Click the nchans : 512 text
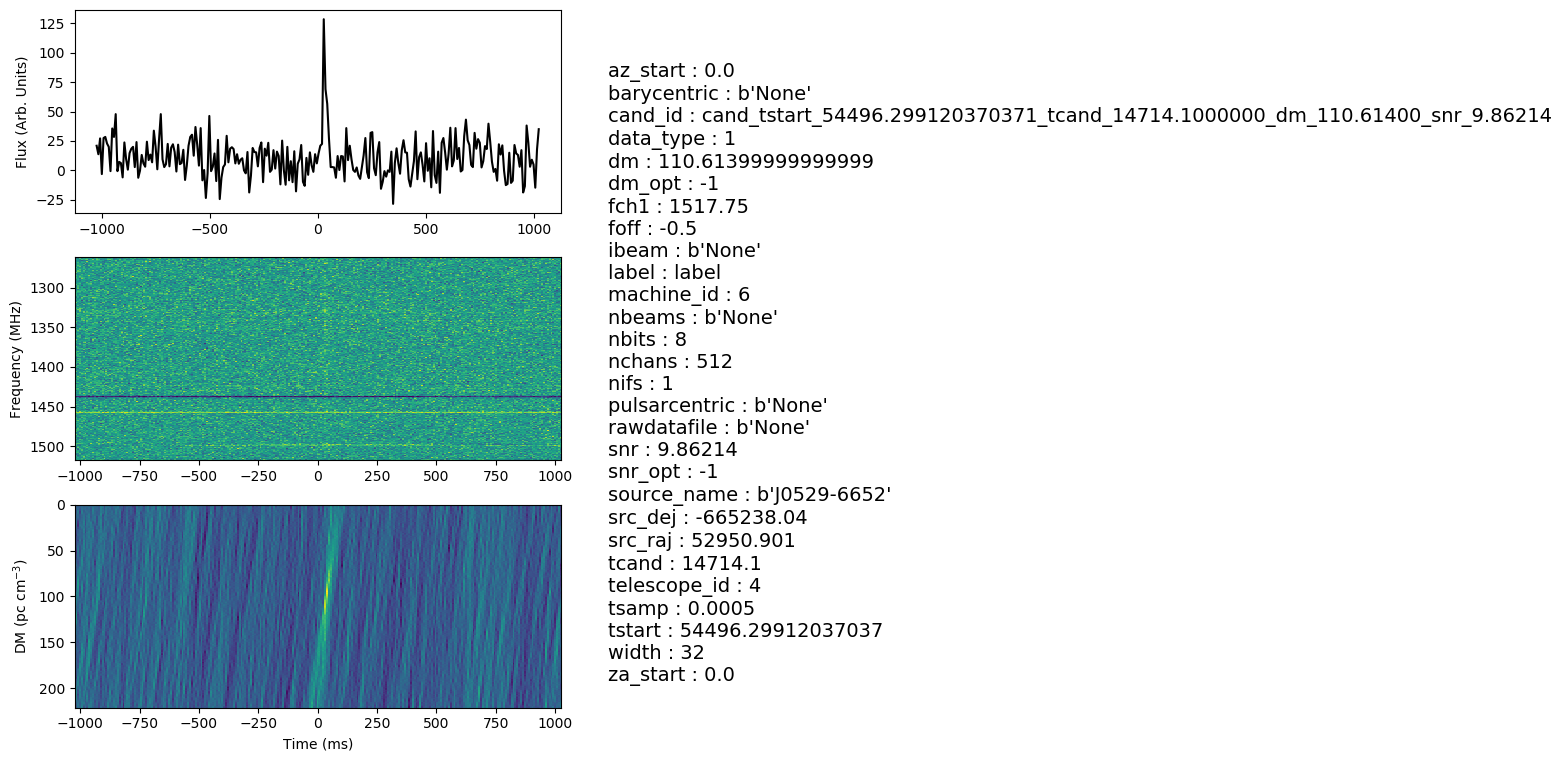This screenshot has width=1561, height=761. [670, 361]
